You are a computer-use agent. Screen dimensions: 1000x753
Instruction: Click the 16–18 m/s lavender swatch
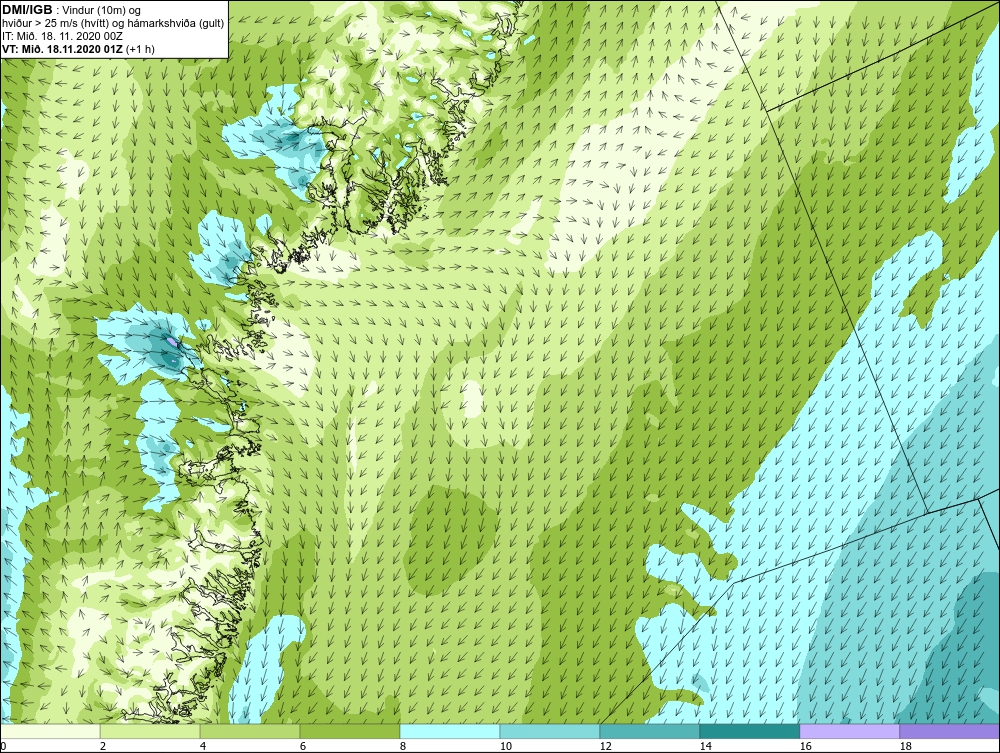[x=849, y=731]
